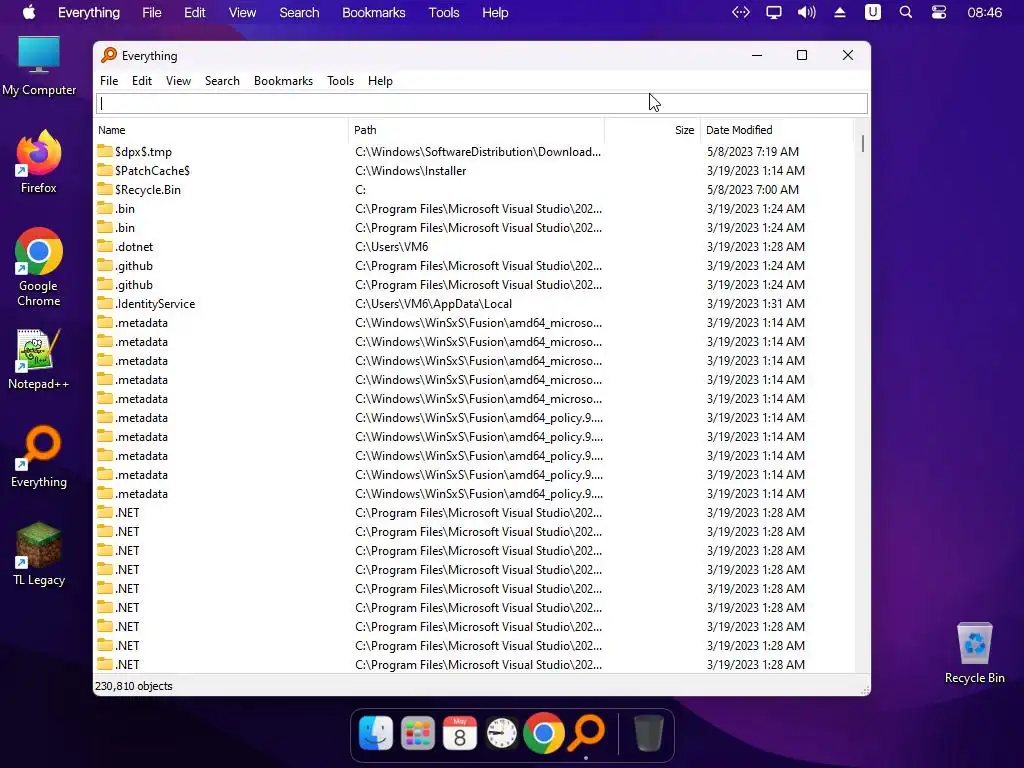Open the control center icon in top bar

pyautogui.click(x=939, y=12)
